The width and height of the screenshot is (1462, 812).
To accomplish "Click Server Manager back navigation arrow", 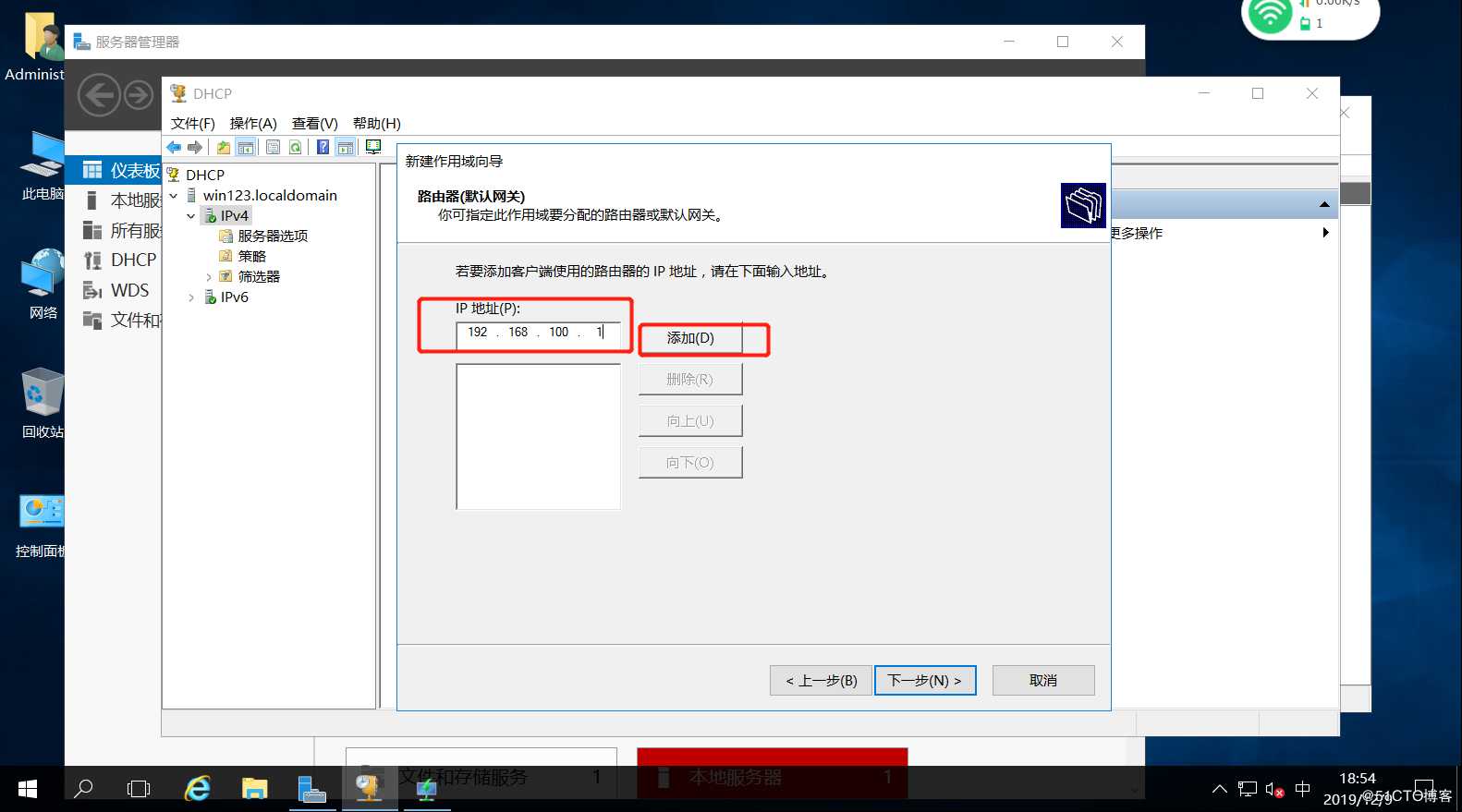I will click(99, 95).
